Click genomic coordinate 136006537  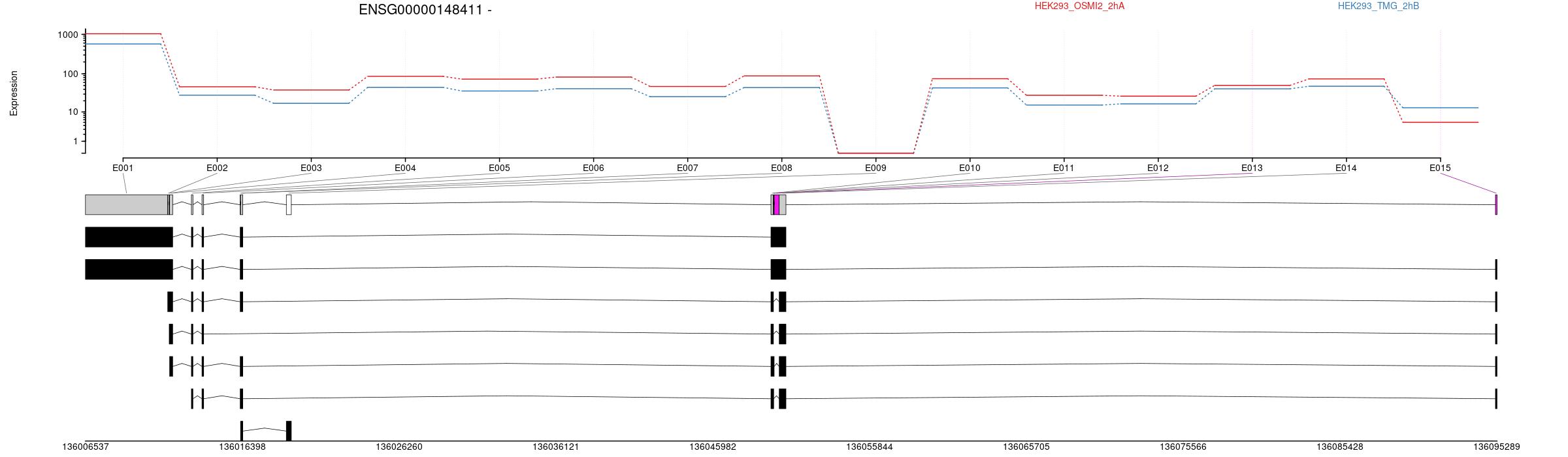pyautogui.click(x=86, y=447)
